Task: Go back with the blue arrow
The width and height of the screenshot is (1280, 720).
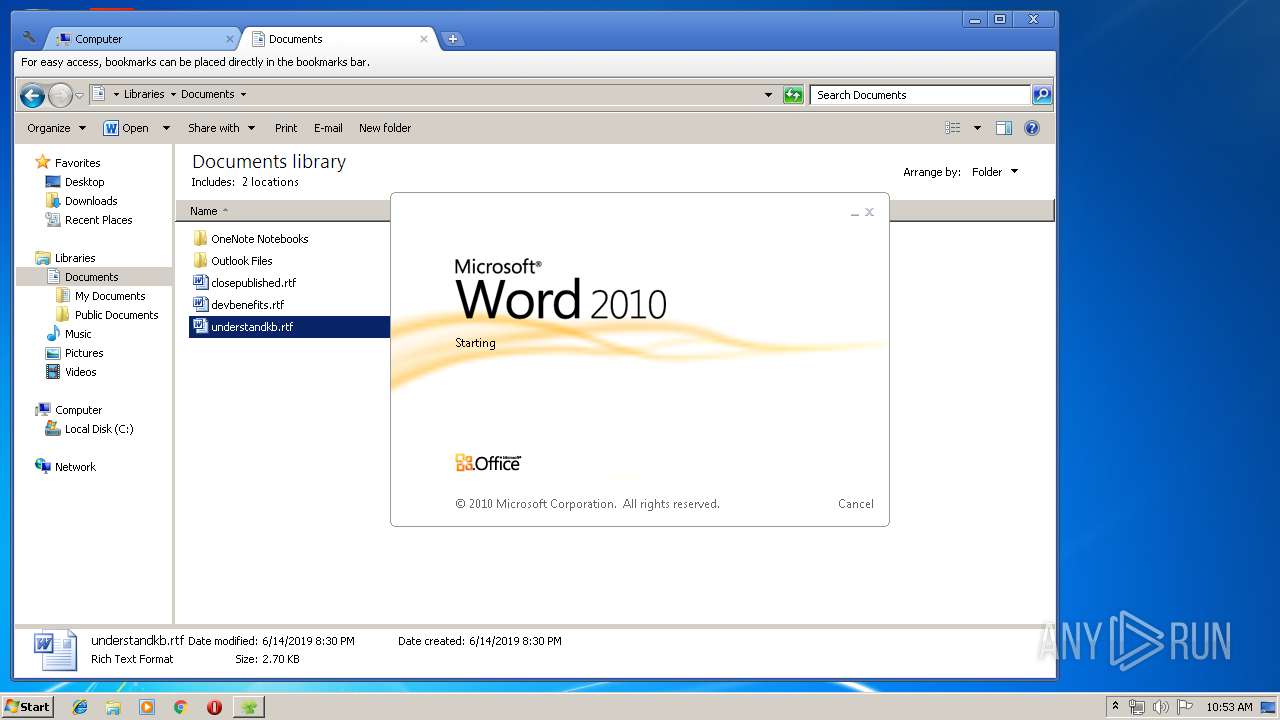Action: point(32,95)
